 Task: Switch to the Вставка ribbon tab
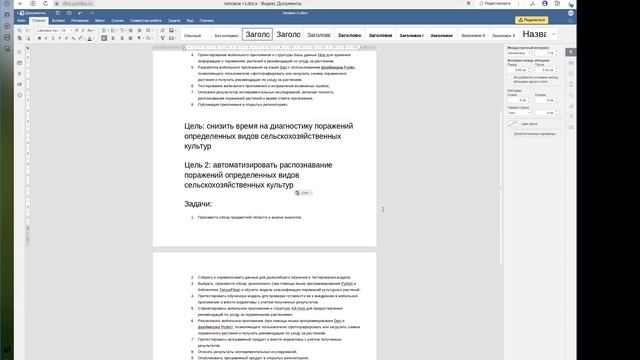(x=58, y=20)
